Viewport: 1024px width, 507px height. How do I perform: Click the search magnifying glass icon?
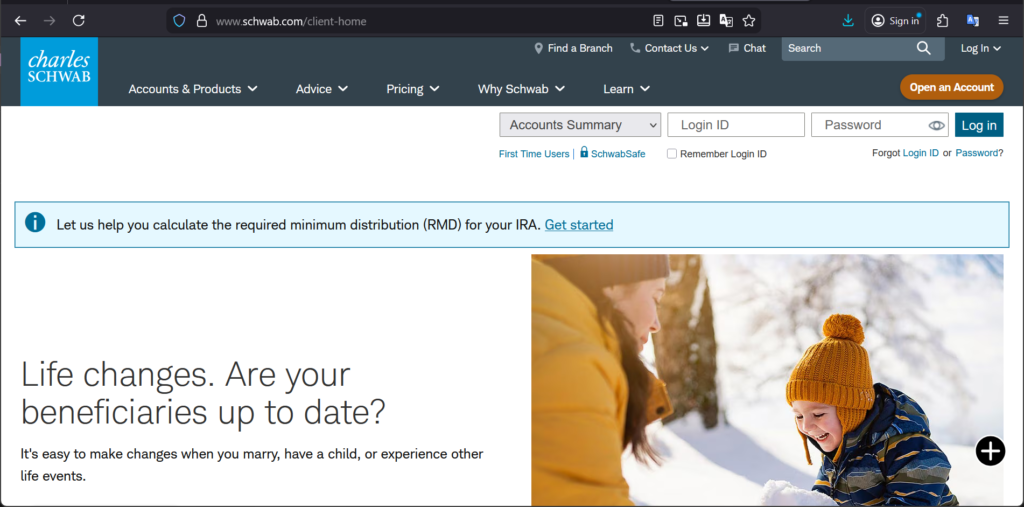(923, 48)
